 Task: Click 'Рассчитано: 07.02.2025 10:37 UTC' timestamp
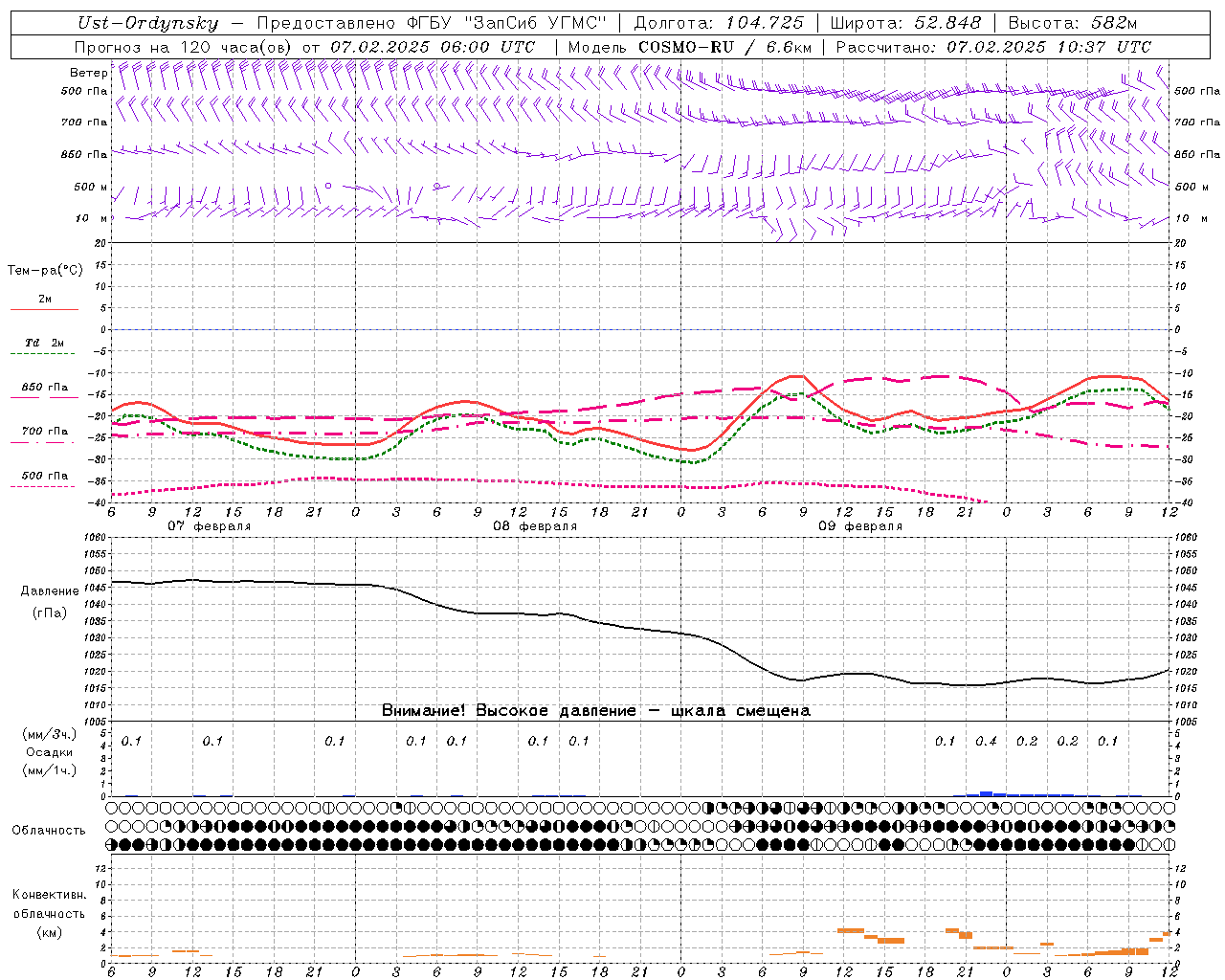(x=993, y=47)
